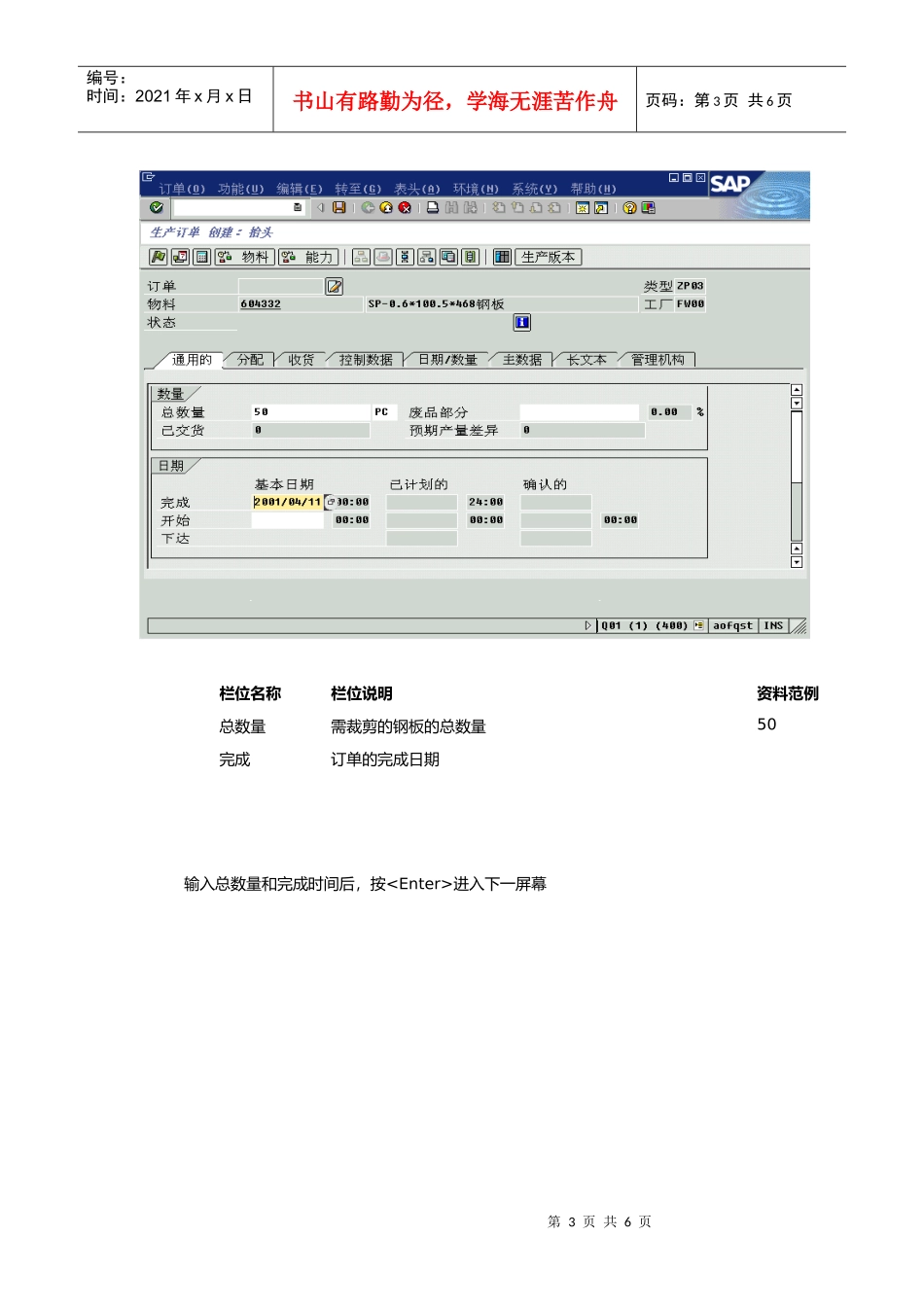Click the Last Page icon
924x1307 pixels.
tap(554, 207)
